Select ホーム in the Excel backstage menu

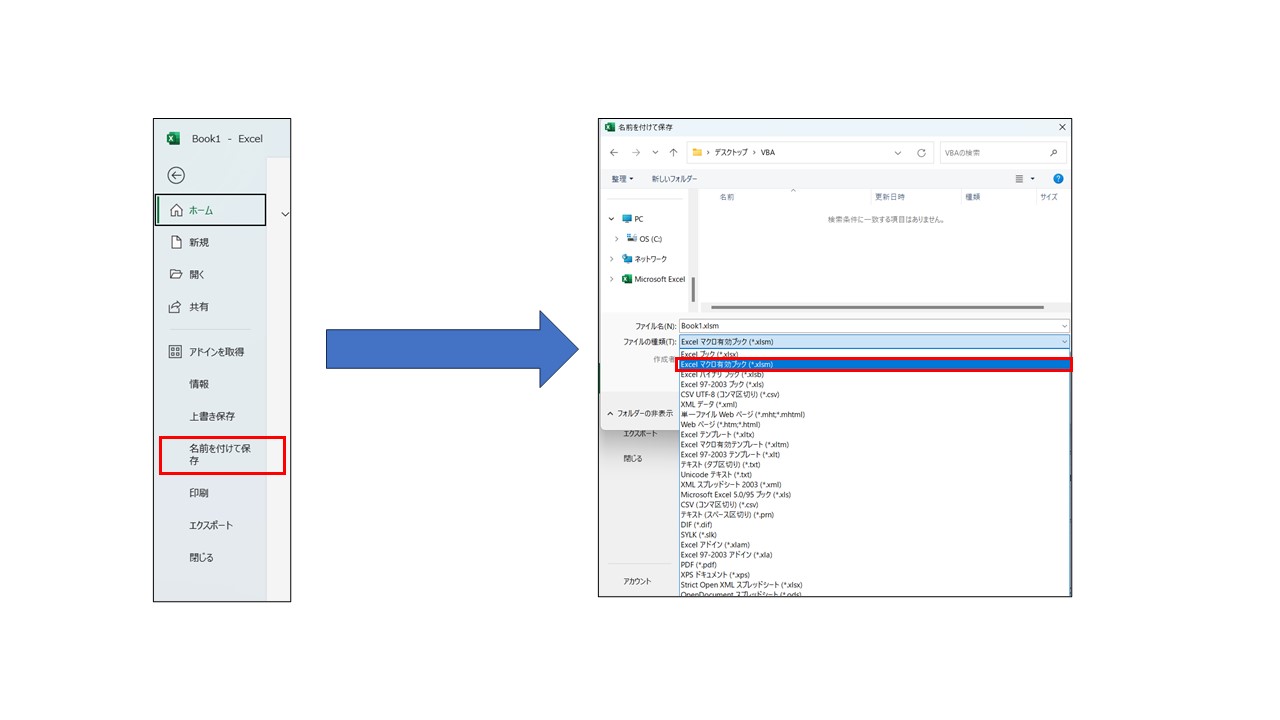pyautogui.click(x=211, y=210)
